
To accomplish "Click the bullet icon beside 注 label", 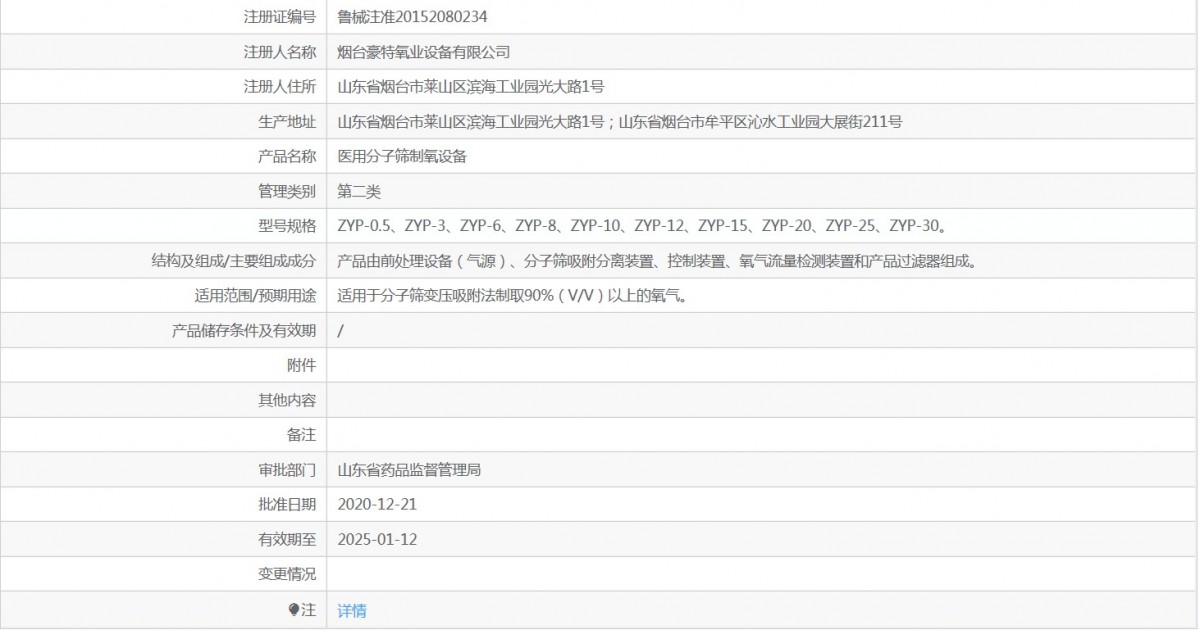I will tap(293, 609).
